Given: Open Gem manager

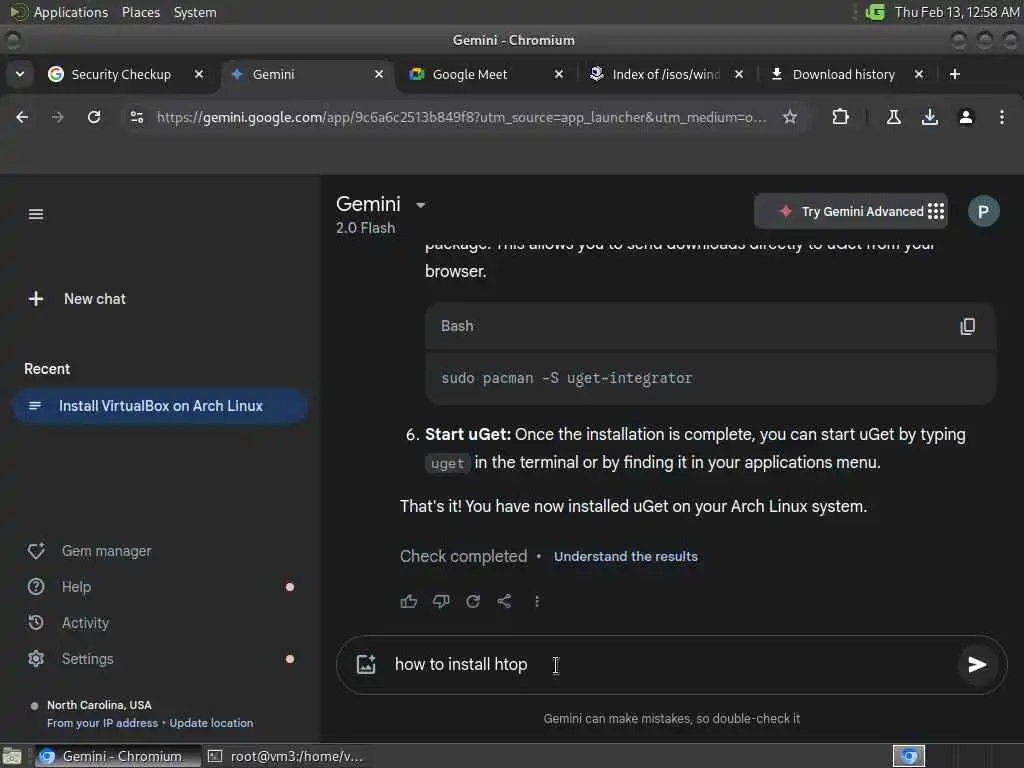Looking at the screenshot, I should click(x=89, y=551).
